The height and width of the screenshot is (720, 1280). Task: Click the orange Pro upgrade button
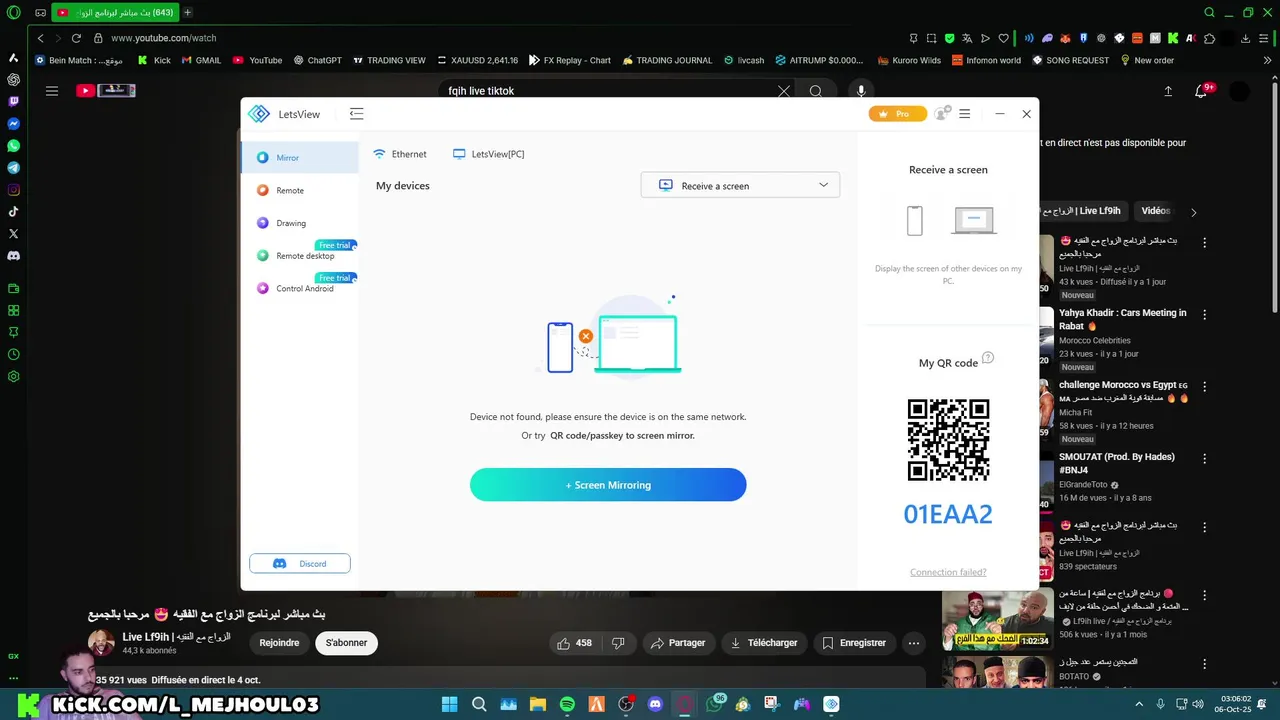pyautogui.click(x=897, y=114)
